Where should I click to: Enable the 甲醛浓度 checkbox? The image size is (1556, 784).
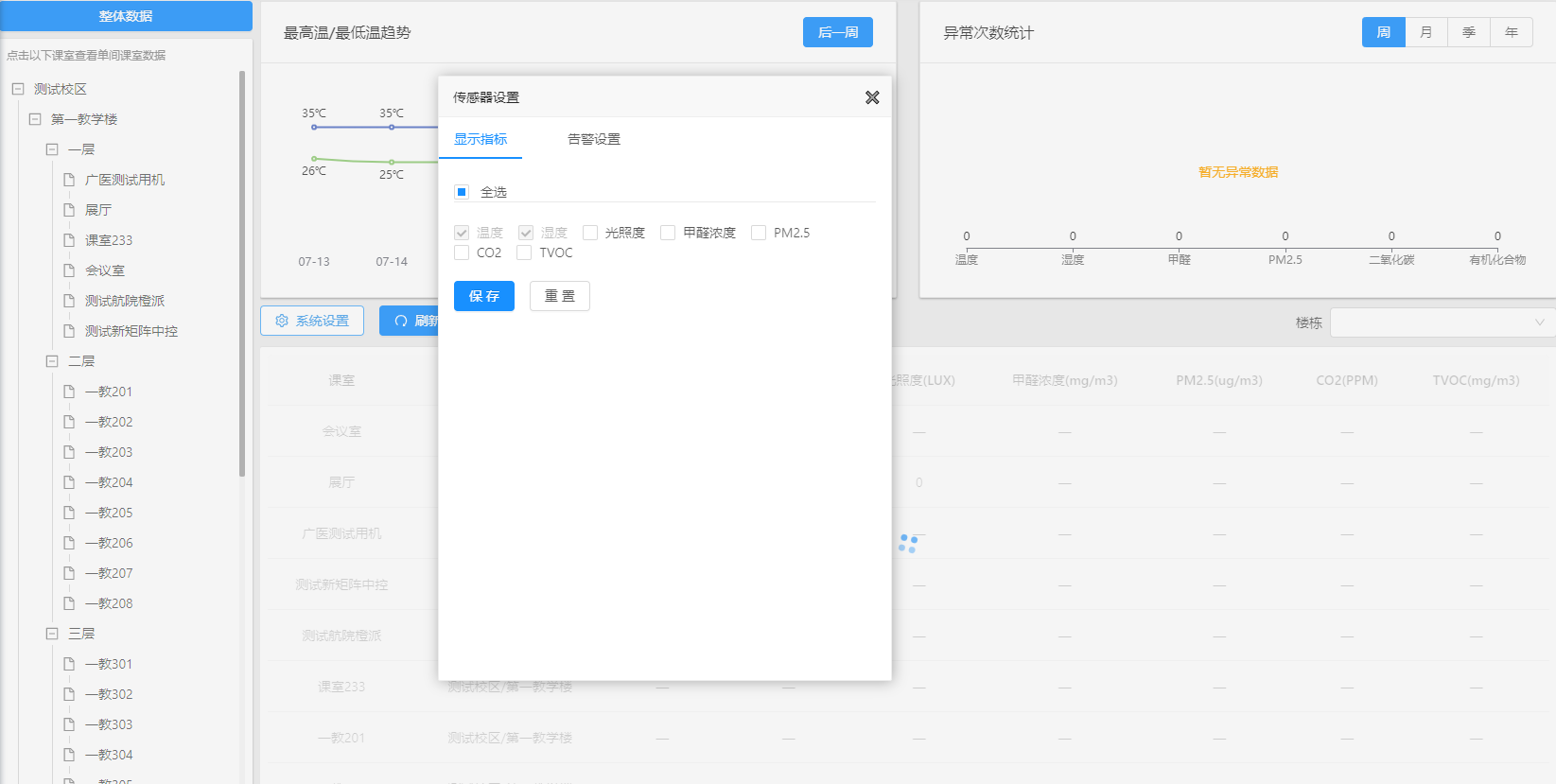[x=668, y=233]
